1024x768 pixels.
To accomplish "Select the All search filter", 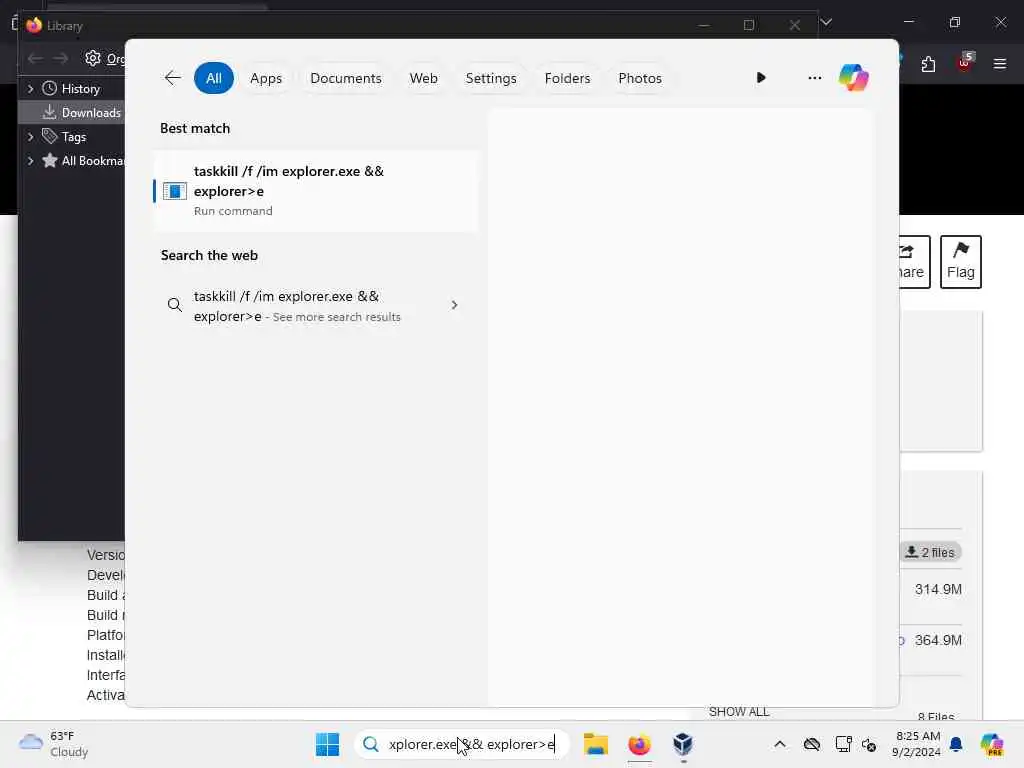I will click(214, 78).
